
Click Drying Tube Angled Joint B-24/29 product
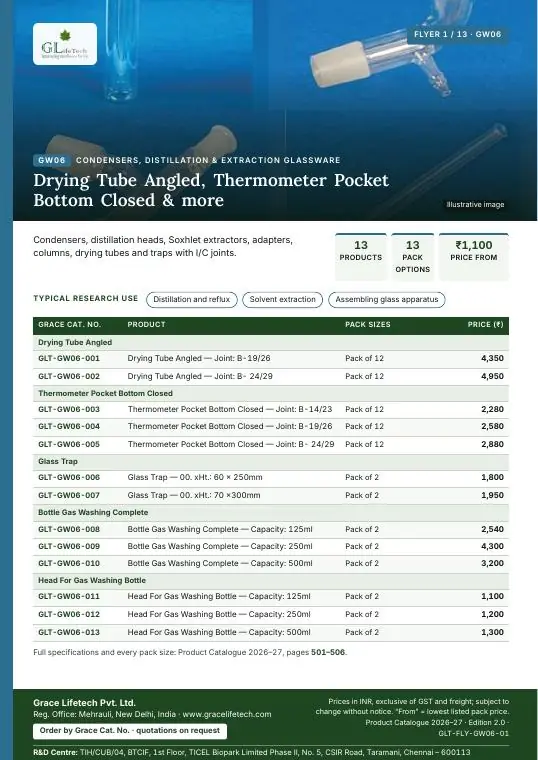coord(200,377)
